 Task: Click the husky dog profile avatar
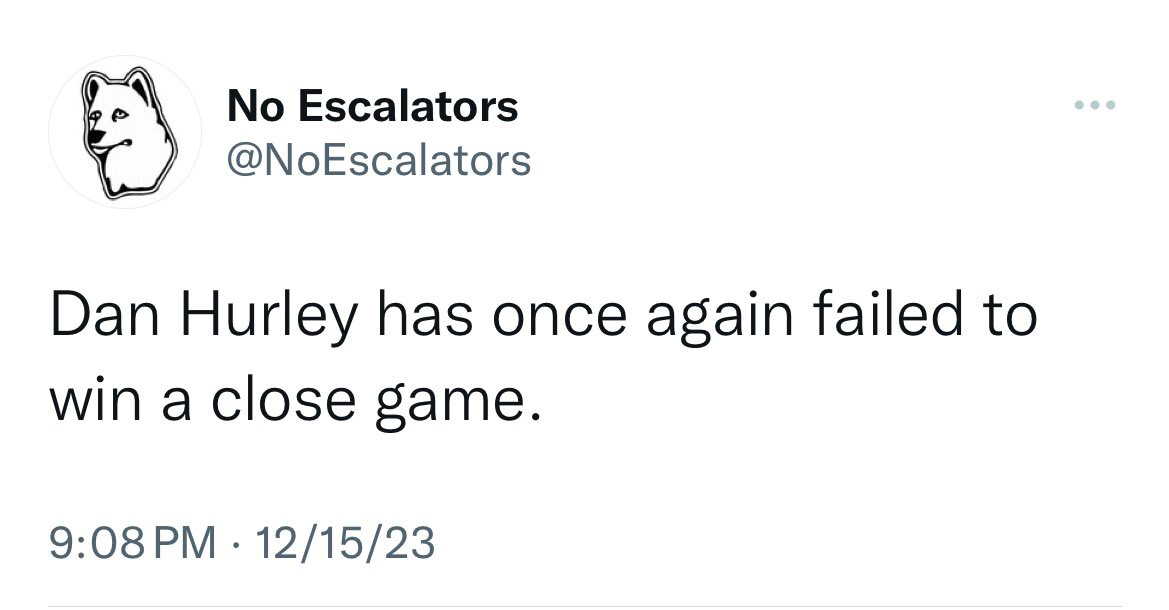pos(125,133)
